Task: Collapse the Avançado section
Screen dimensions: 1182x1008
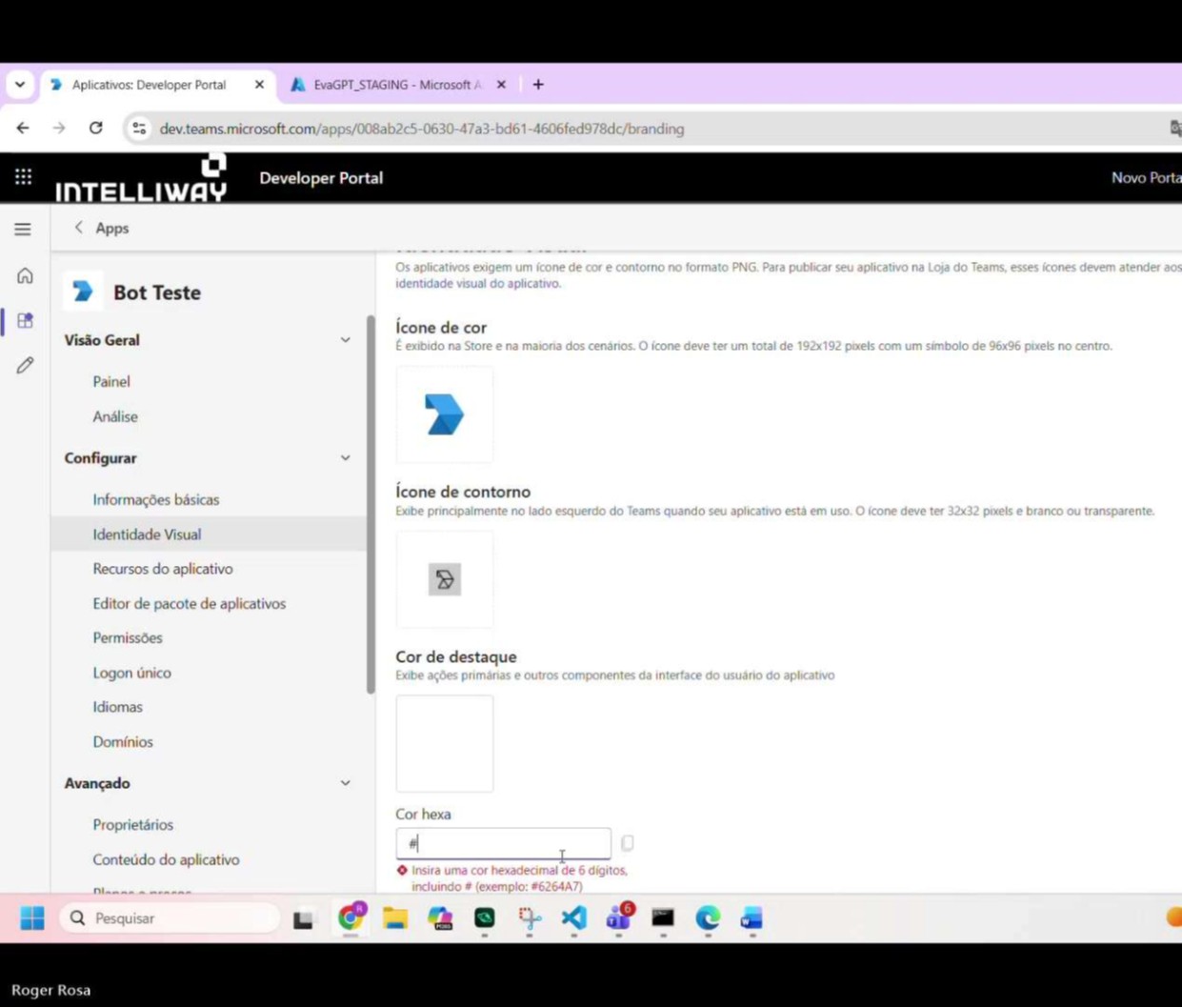Action: tap(345, 783)
